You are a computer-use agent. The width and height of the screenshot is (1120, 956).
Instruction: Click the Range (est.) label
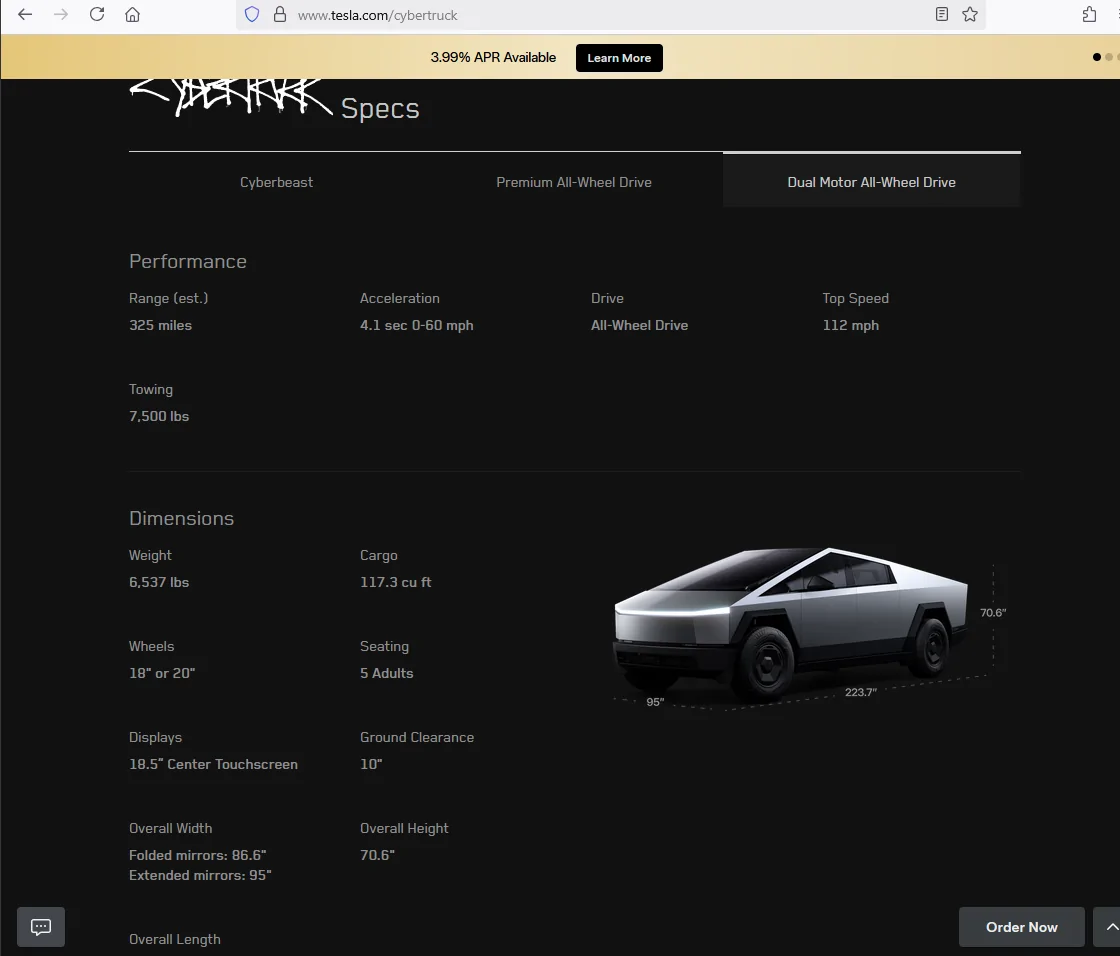[x=169, y=298]
